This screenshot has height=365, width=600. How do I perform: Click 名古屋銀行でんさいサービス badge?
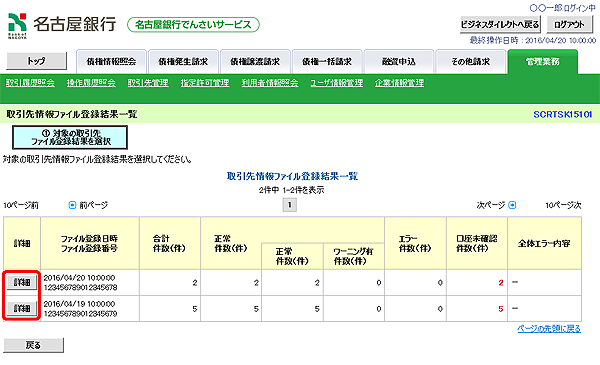coord(193,25)
